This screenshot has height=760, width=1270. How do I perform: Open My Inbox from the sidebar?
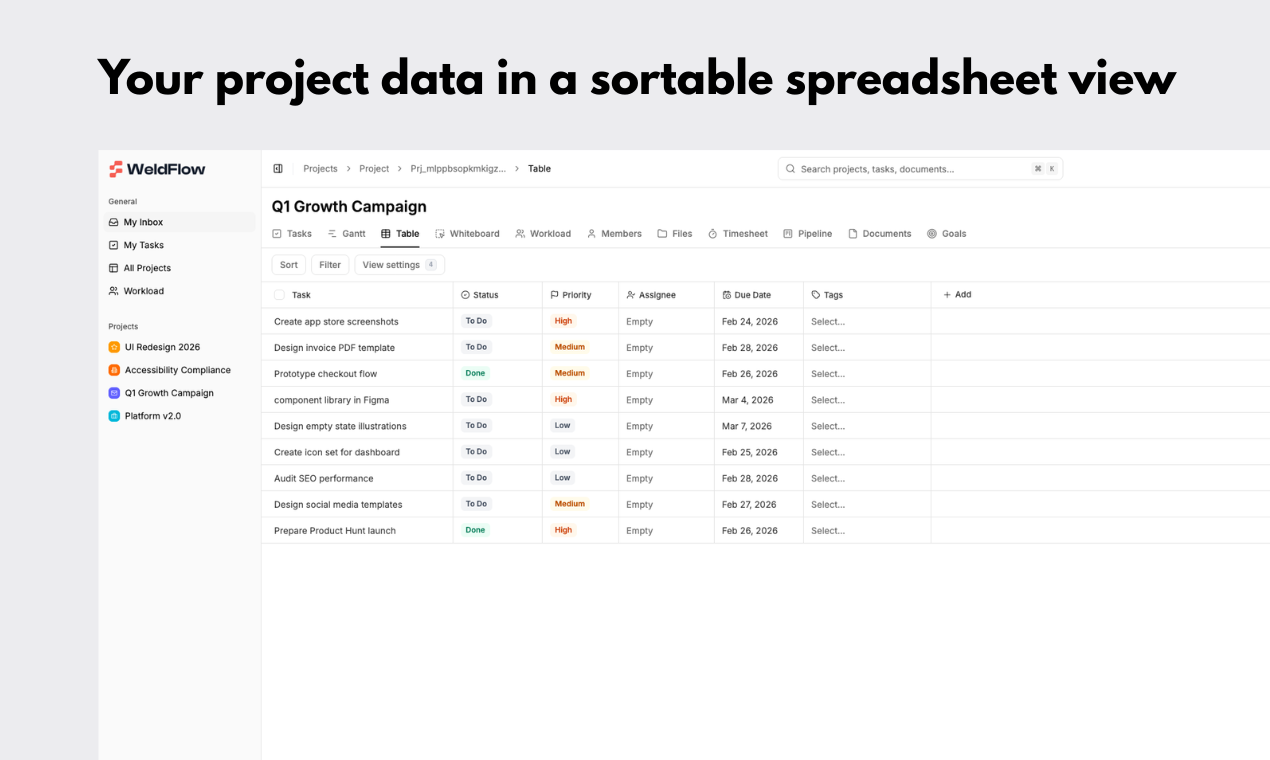coord(145,222)
